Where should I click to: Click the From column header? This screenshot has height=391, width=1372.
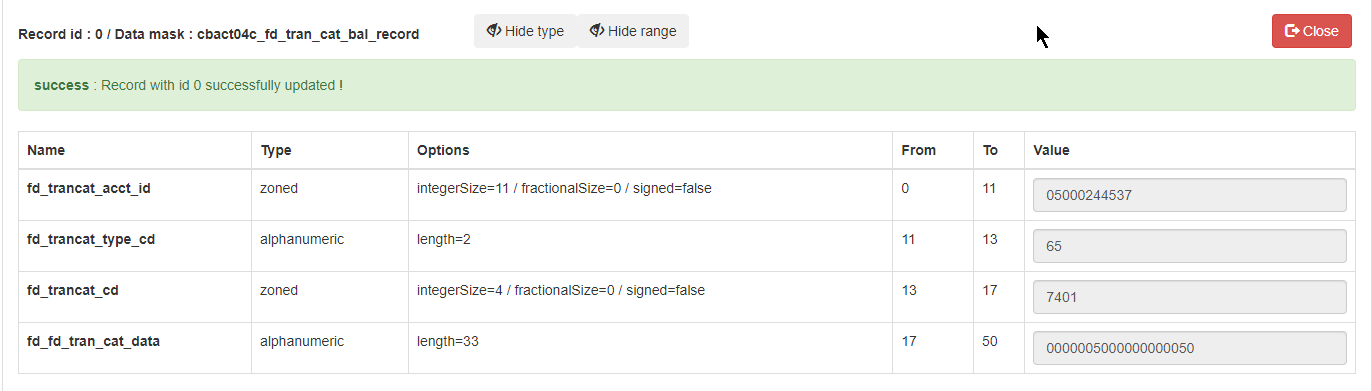point(919,150)
